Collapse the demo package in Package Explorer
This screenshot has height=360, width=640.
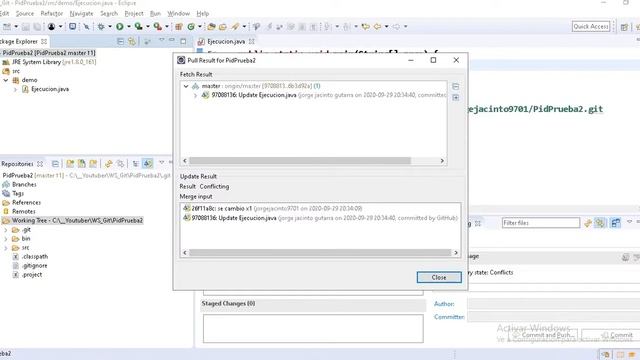coord(6,80)
